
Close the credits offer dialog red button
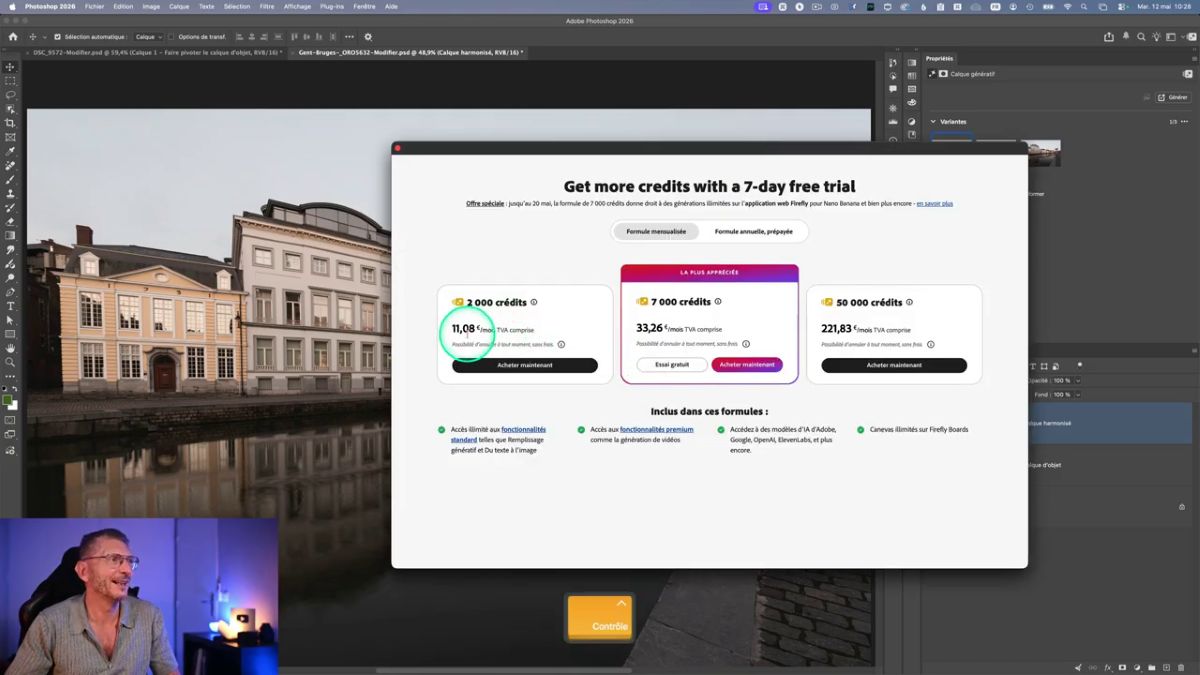click(x=397, y=148)
